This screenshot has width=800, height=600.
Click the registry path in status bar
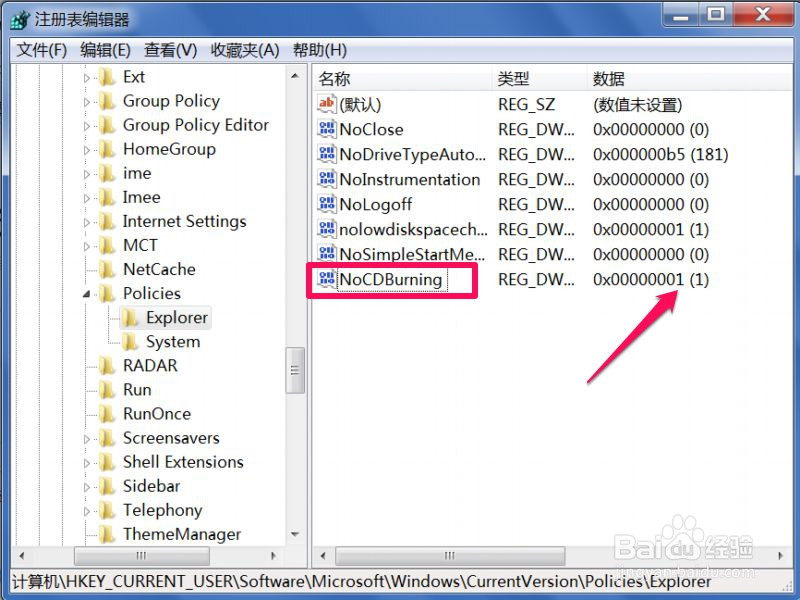coord(362,582)
